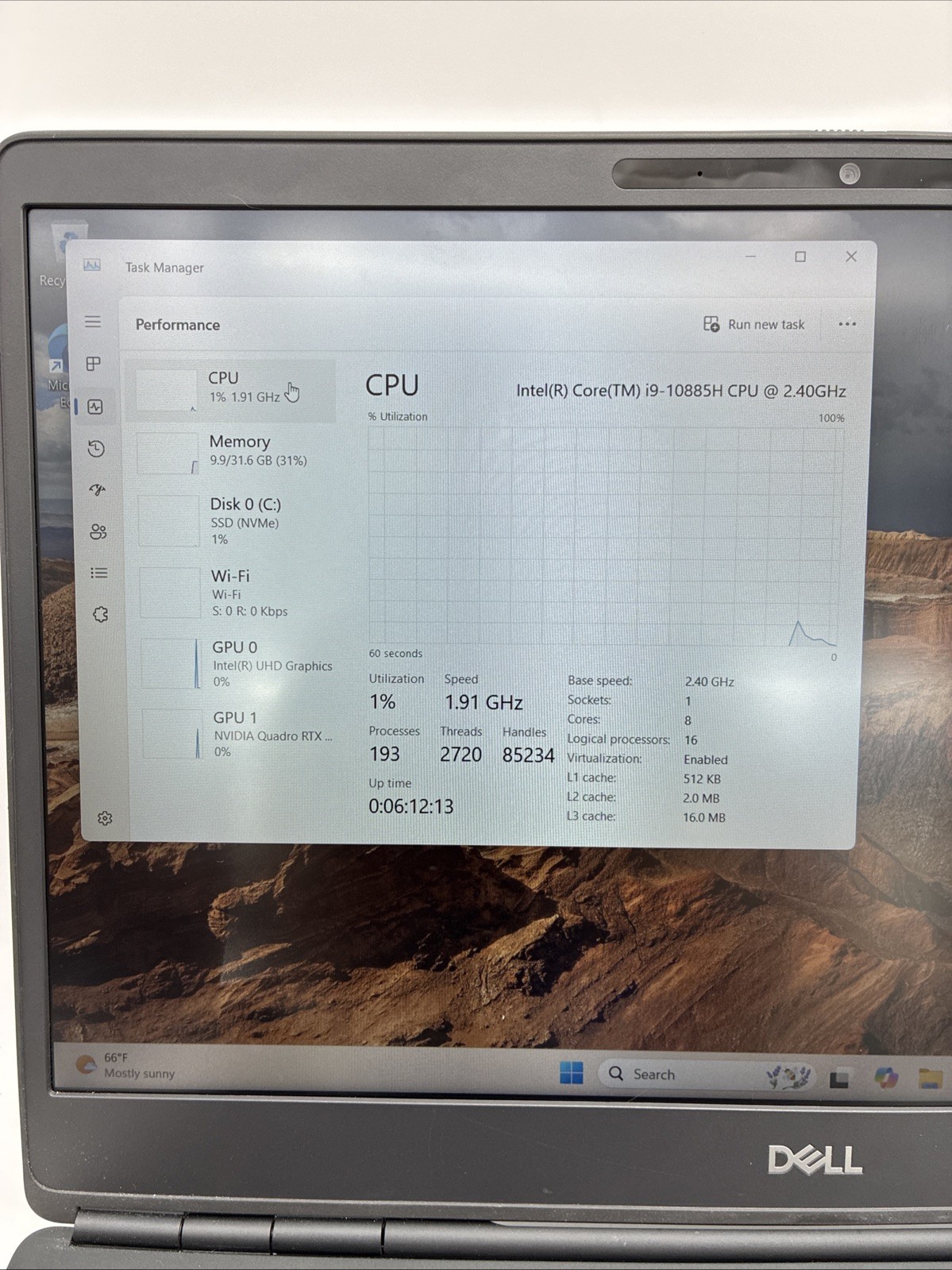The image size is (952, 1270).
Task: Click the 85234 handles value
Action: (528, 755)
